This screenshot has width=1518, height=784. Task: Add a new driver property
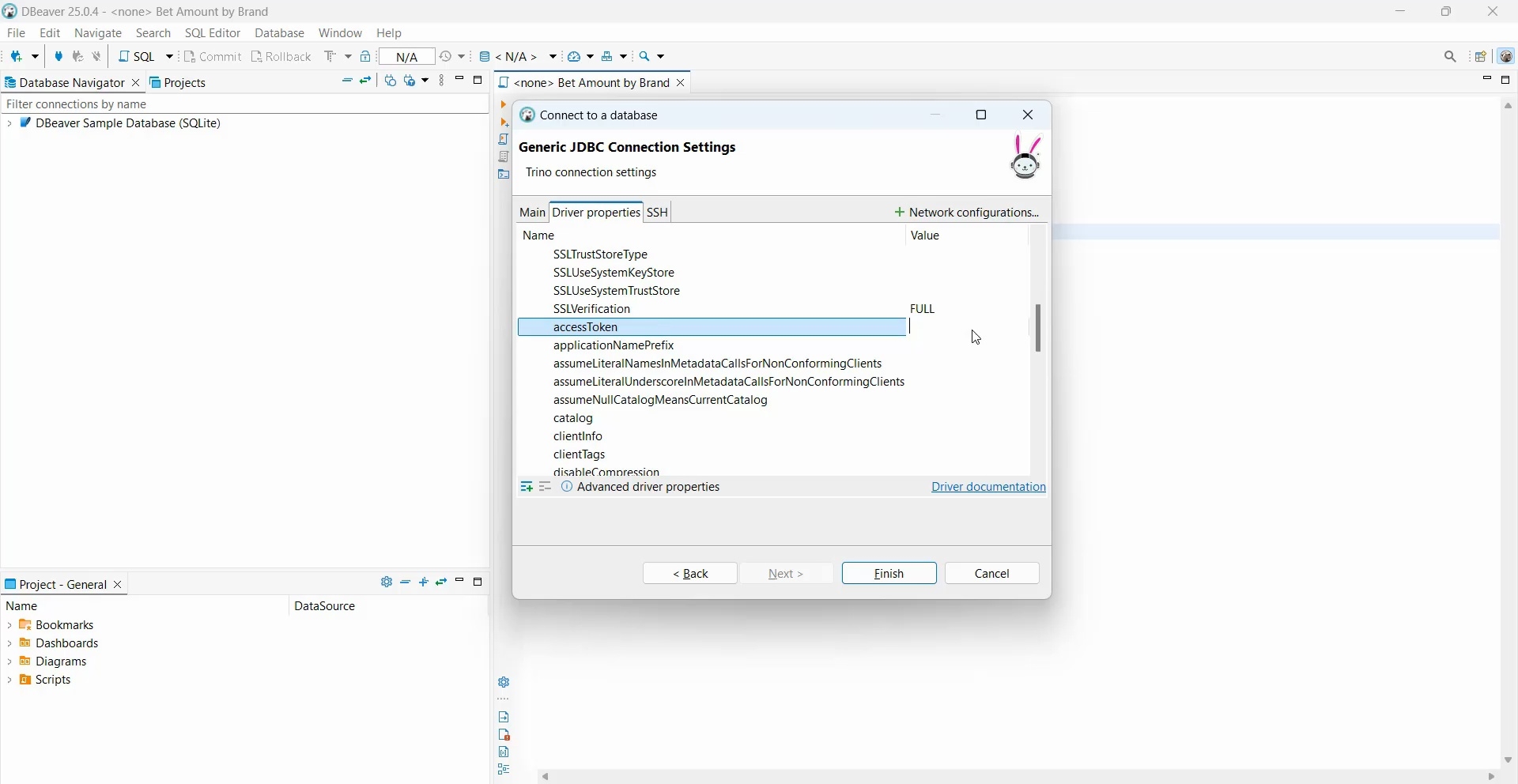(x=527, y=487)
